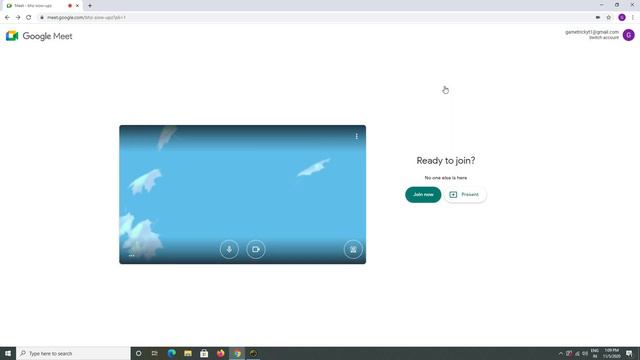Go forward in the browser

click(18, 18)
